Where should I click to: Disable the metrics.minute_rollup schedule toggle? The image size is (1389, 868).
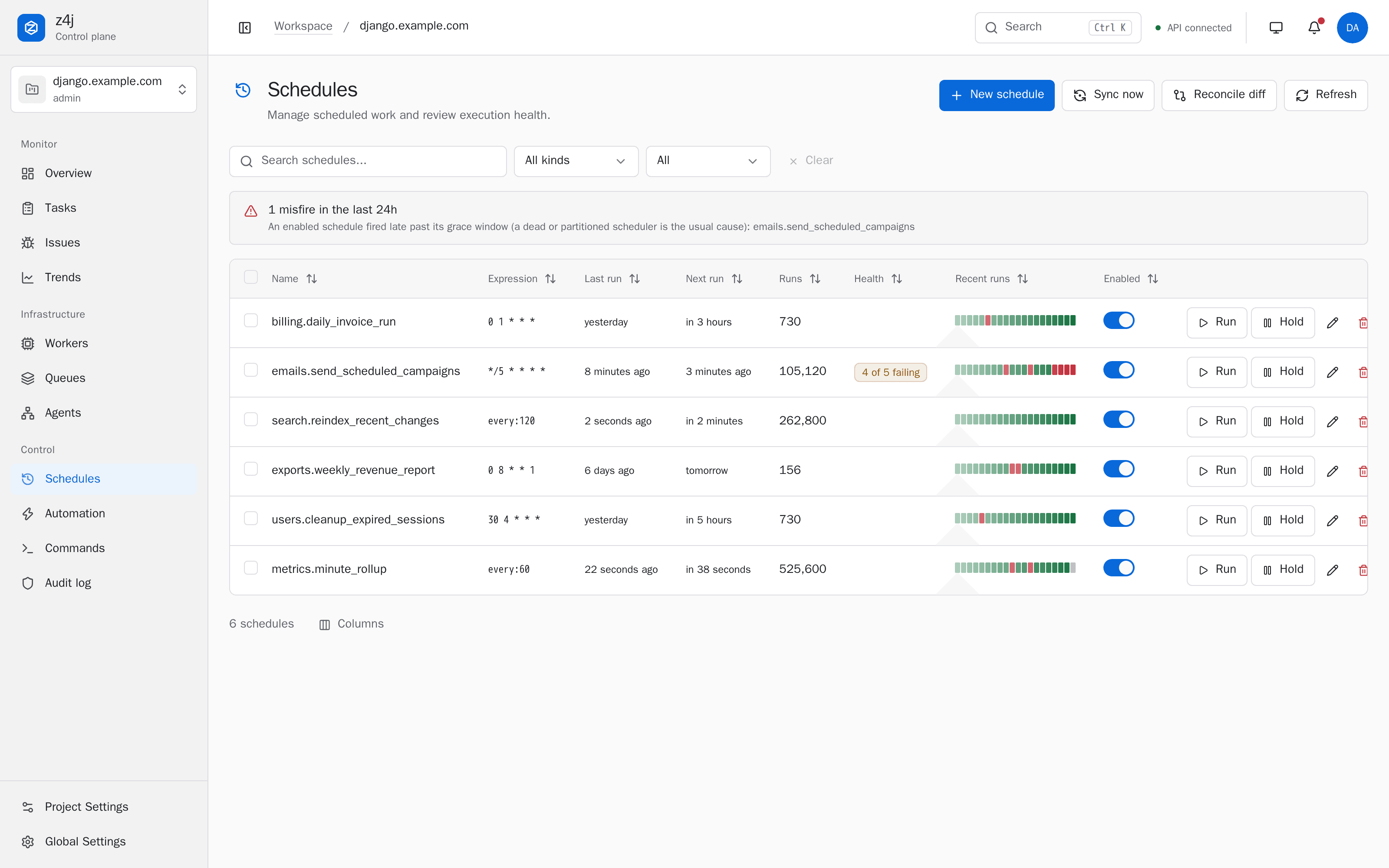(1118, 569)
